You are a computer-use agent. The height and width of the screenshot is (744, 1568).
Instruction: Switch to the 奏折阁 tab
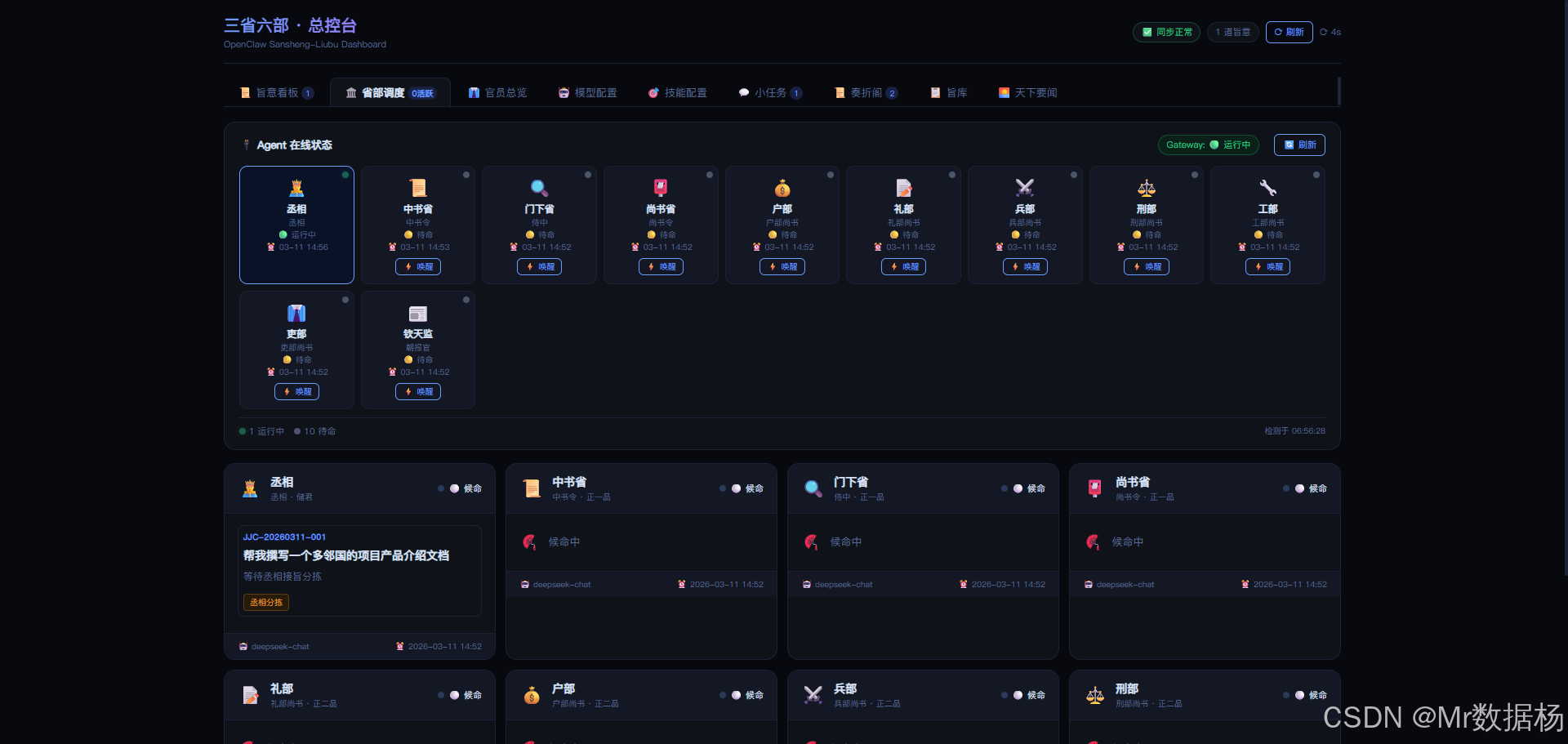[x=866, y=93]
